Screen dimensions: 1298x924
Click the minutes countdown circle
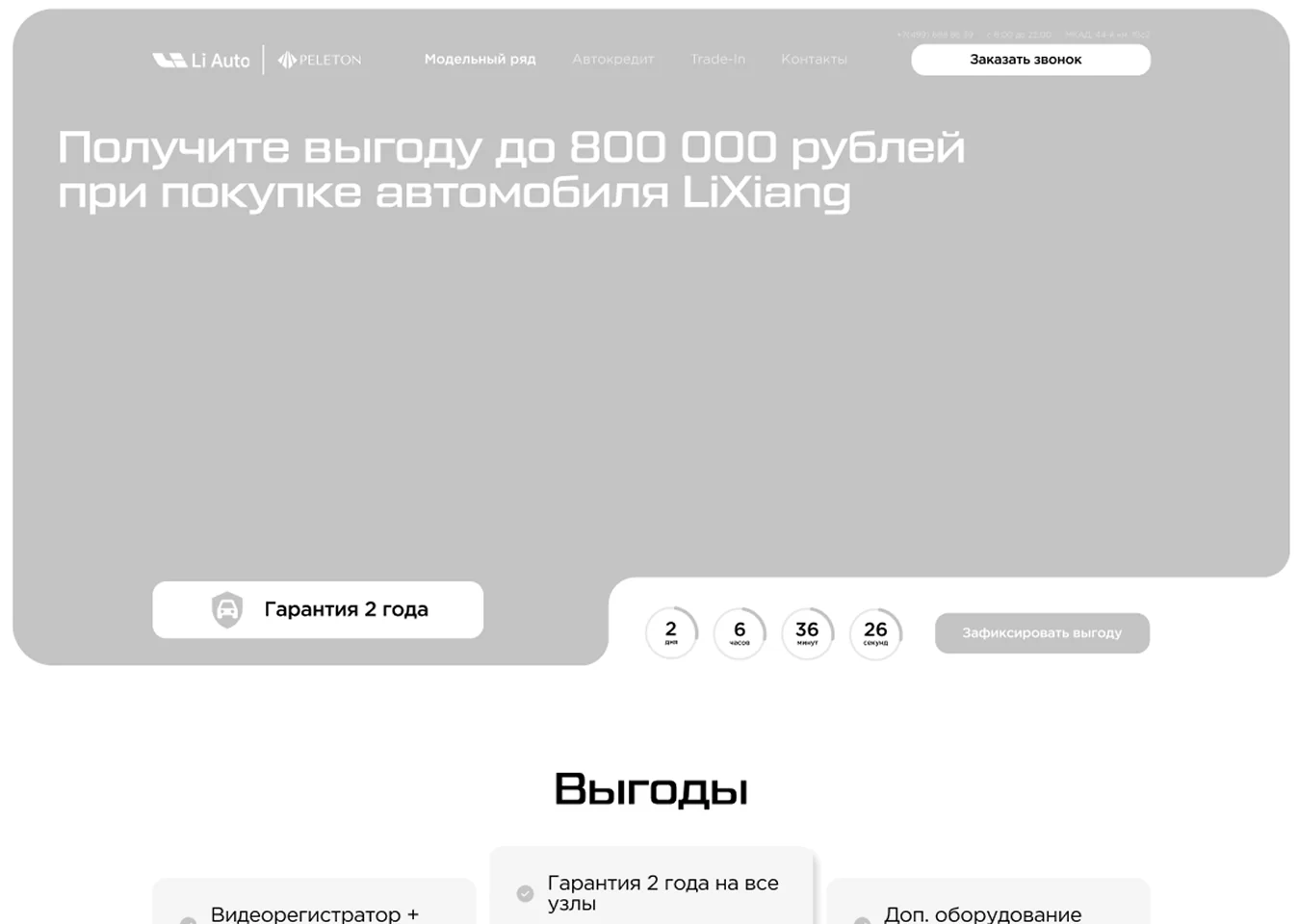[807, 632]
